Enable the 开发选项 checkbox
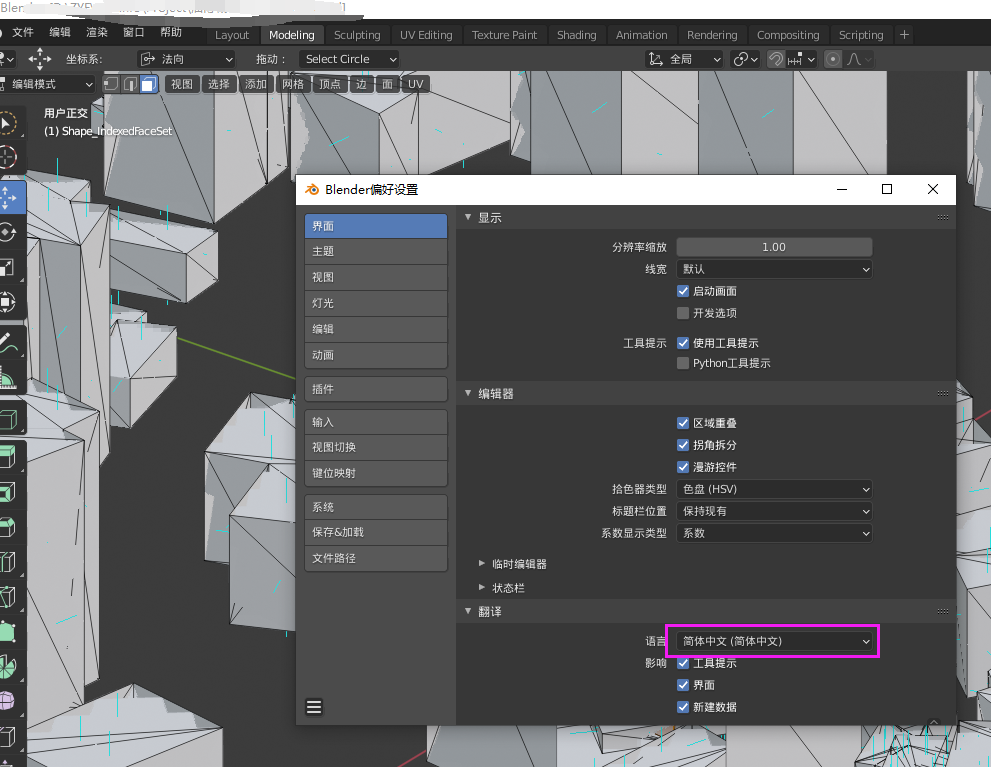This screenshot has width=991, height=767. point(683,313)
